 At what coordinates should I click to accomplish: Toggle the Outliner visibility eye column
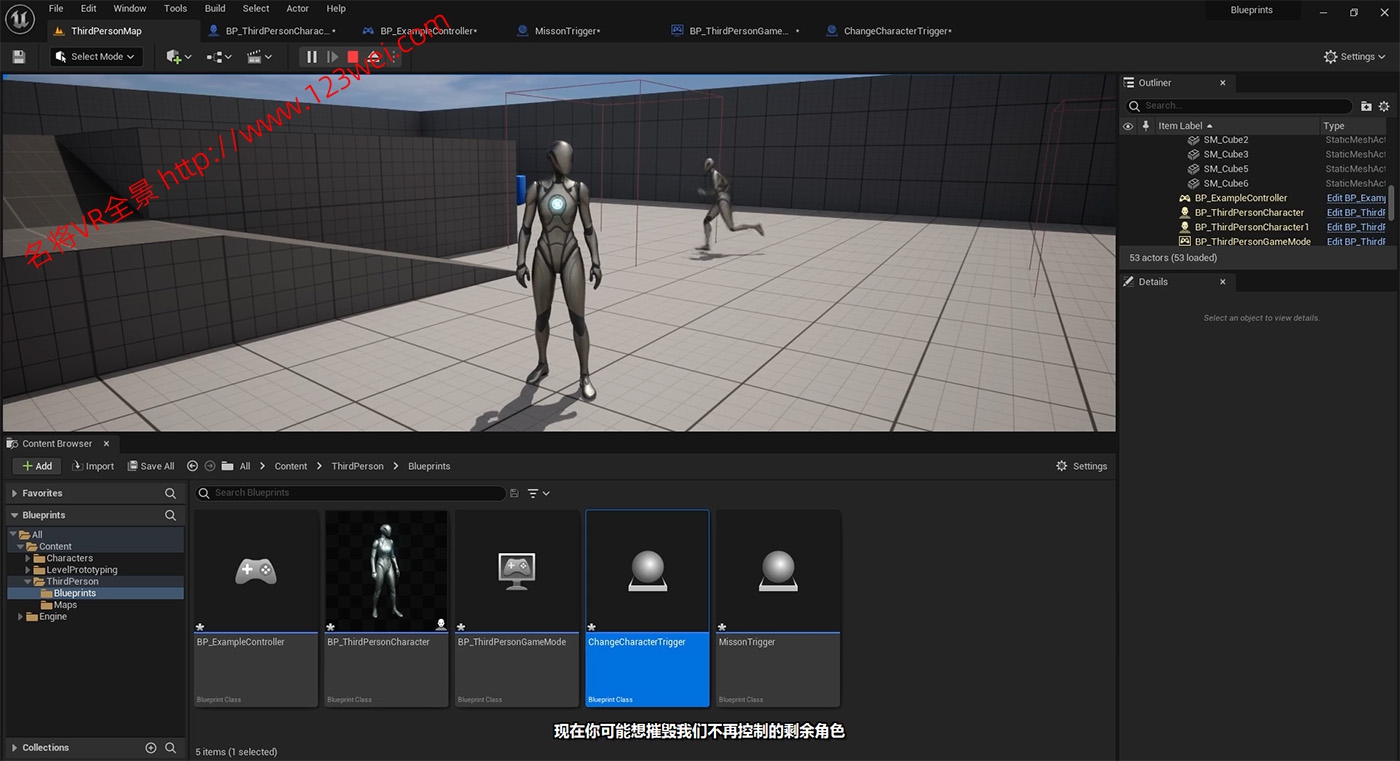click(x=1128, y=126)
